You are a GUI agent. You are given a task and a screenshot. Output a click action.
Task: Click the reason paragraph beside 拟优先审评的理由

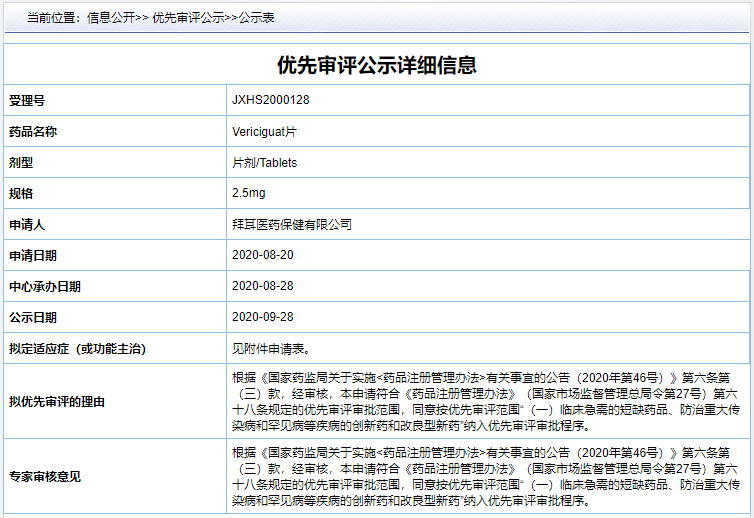tap(486, 402)
